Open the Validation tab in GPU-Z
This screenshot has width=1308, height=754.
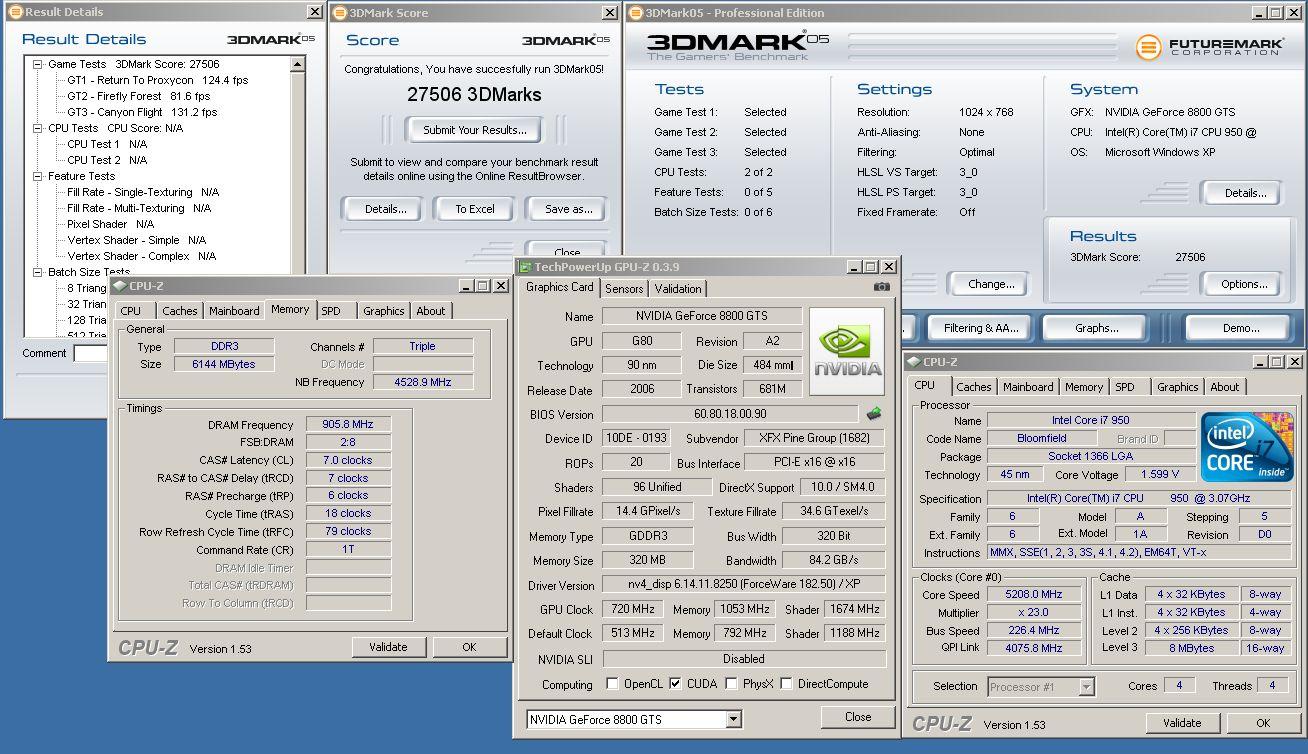(678, 288)
